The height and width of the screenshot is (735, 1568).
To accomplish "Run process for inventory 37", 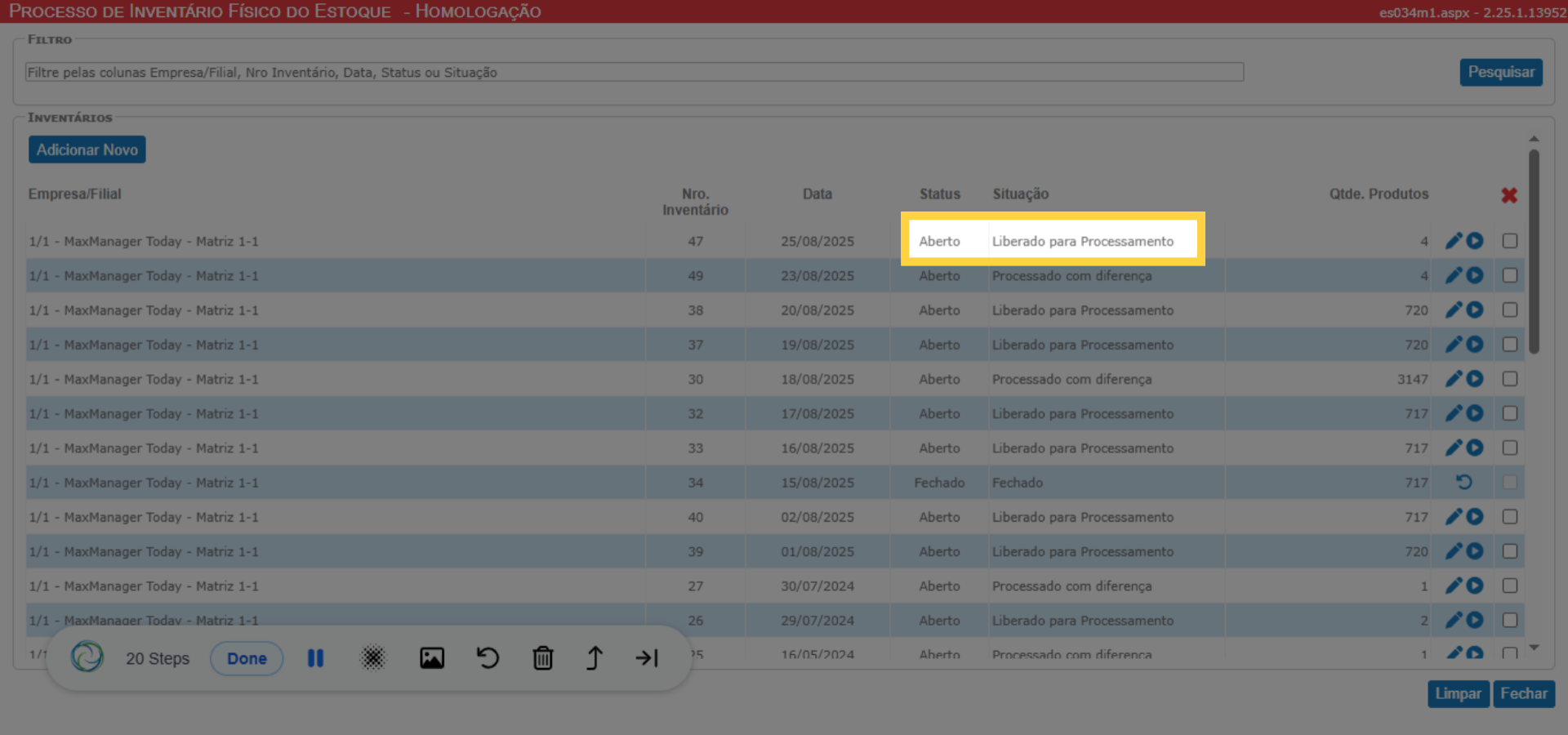I will 1475,345.
